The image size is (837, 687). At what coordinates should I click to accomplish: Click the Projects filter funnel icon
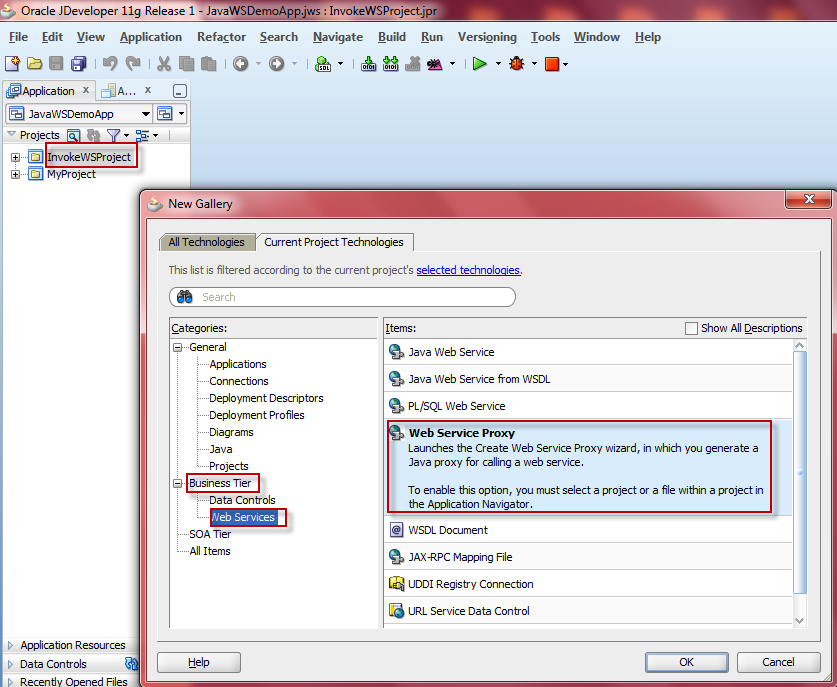click(x=113, y=135)
